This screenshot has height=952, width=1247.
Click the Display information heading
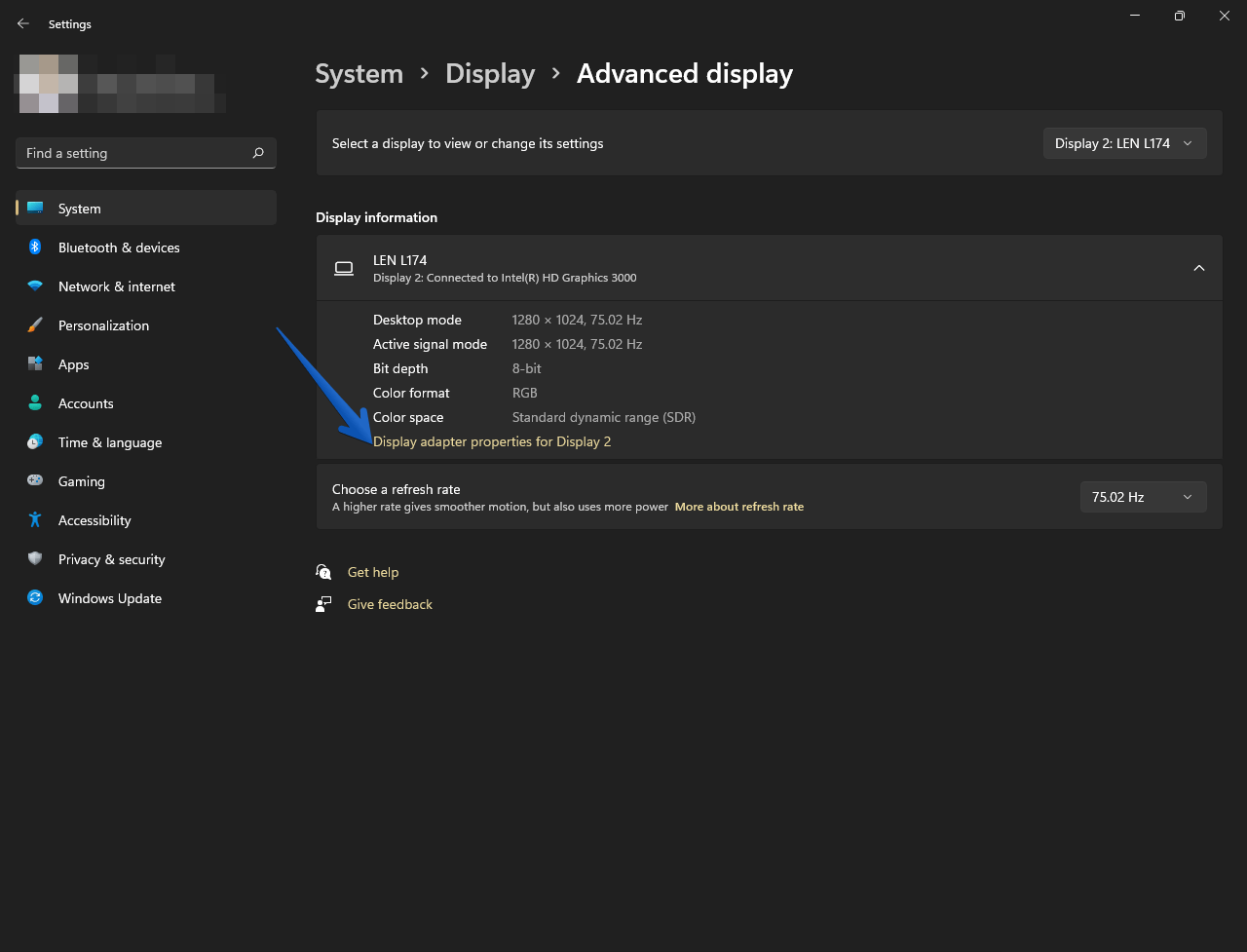(x=376, y=217)
